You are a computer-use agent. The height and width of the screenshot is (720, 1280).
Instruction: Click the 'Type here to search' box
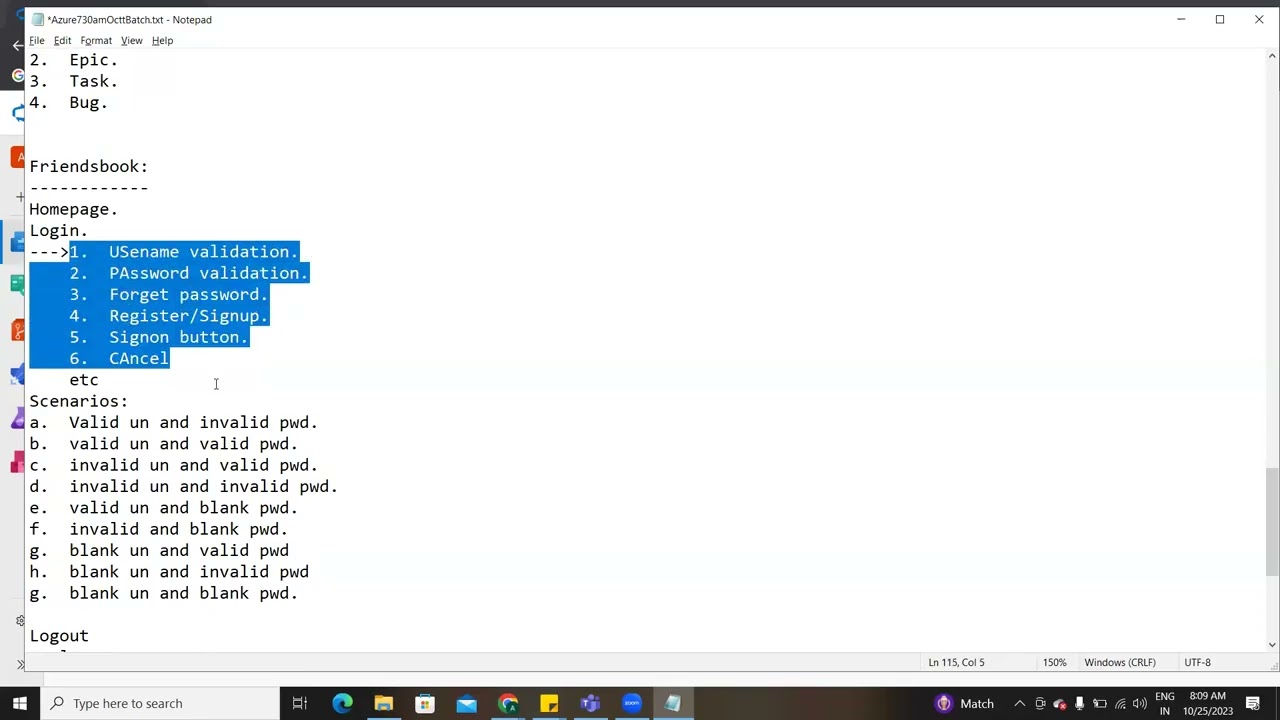[160, 703]
